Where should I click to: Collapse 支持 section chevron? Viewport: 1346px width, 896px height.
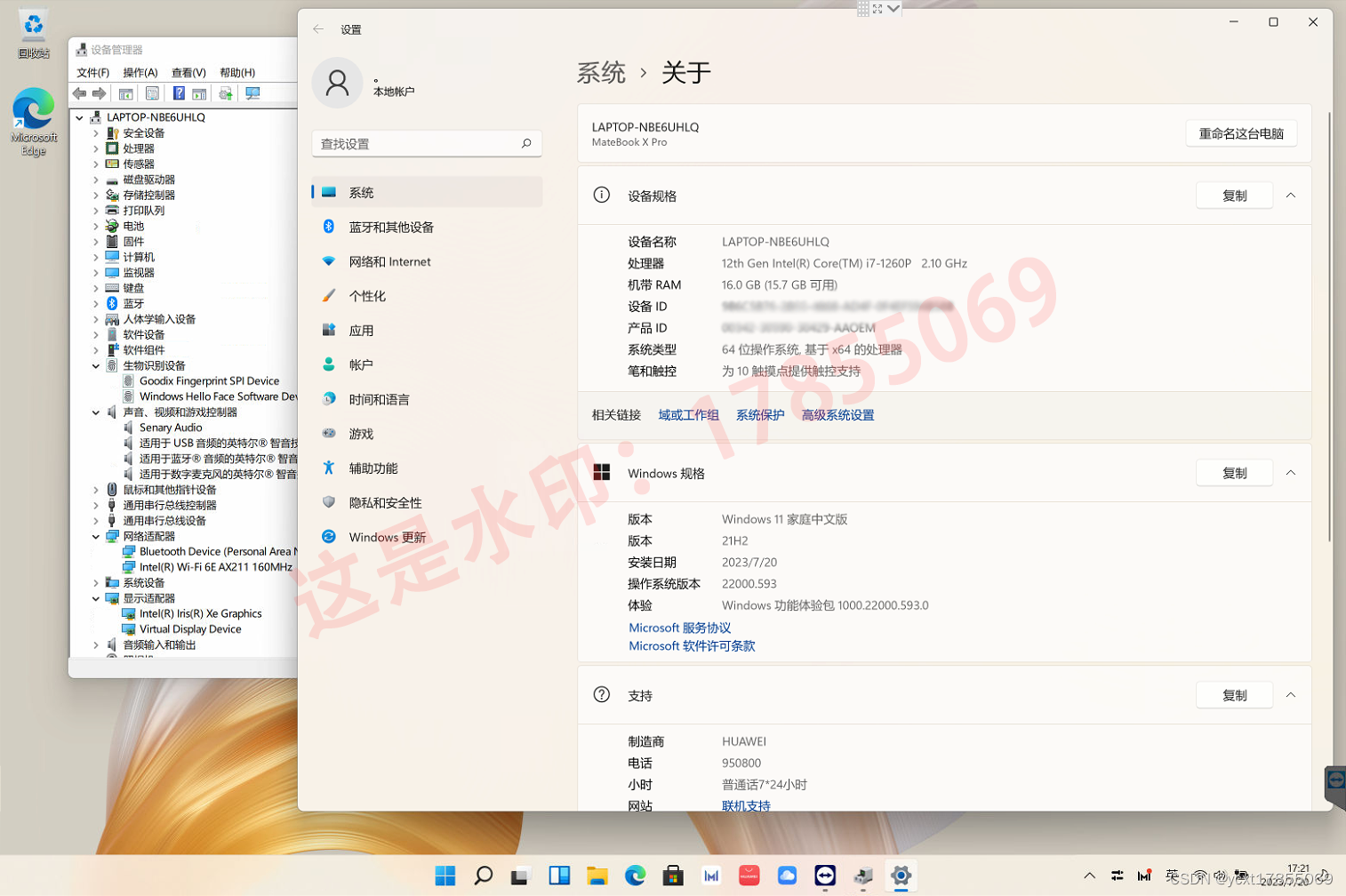(x=1291, y=695)
